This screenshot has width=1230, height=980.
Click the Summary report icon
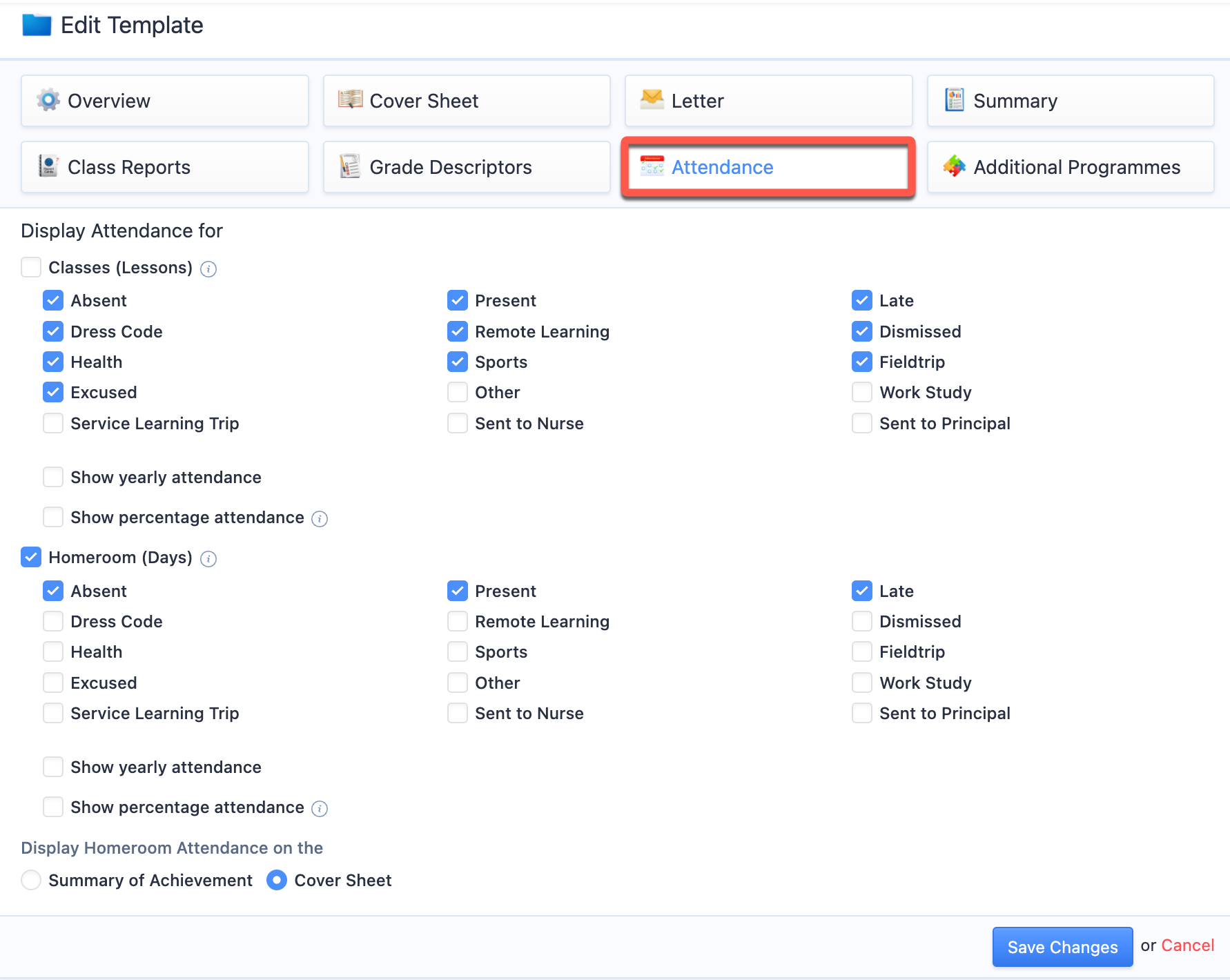tap(955, 100)
